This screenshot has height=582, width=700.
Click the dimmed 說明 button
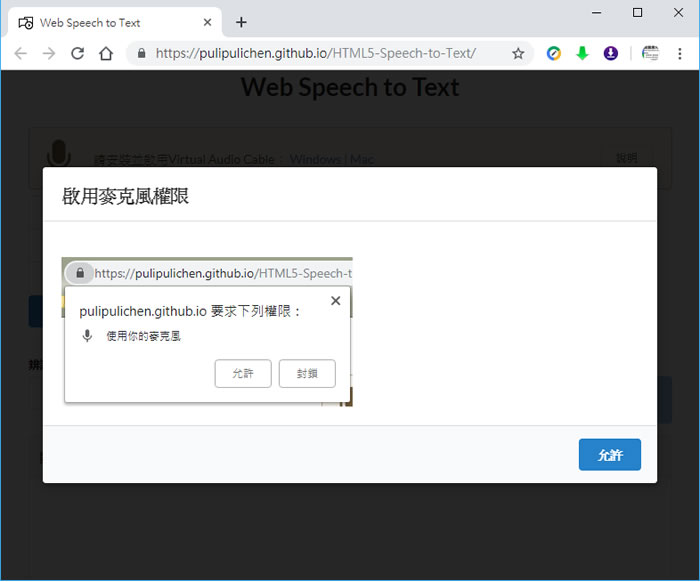point(627,158)
